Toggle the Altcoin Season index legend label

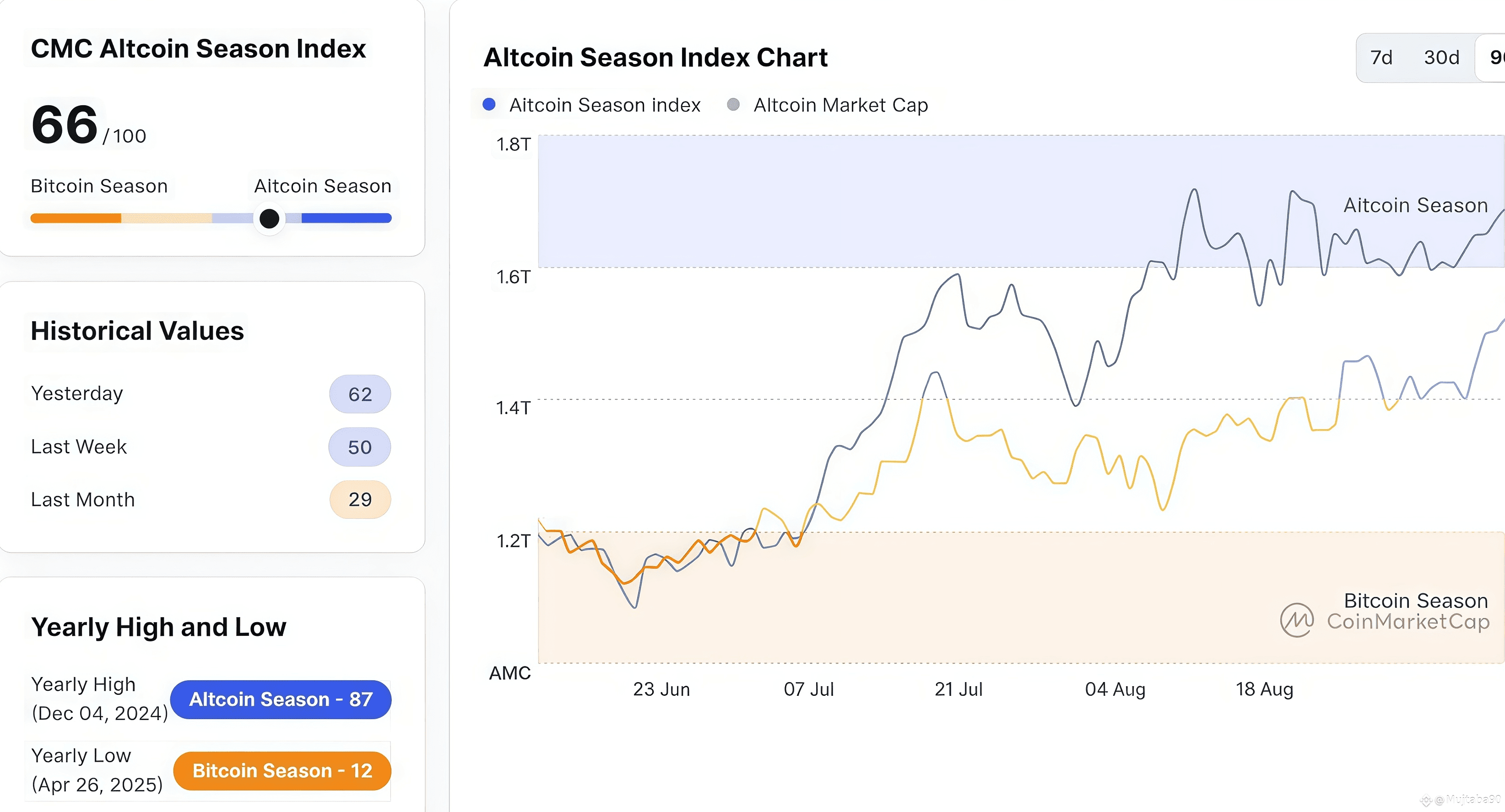coord(605,105)
